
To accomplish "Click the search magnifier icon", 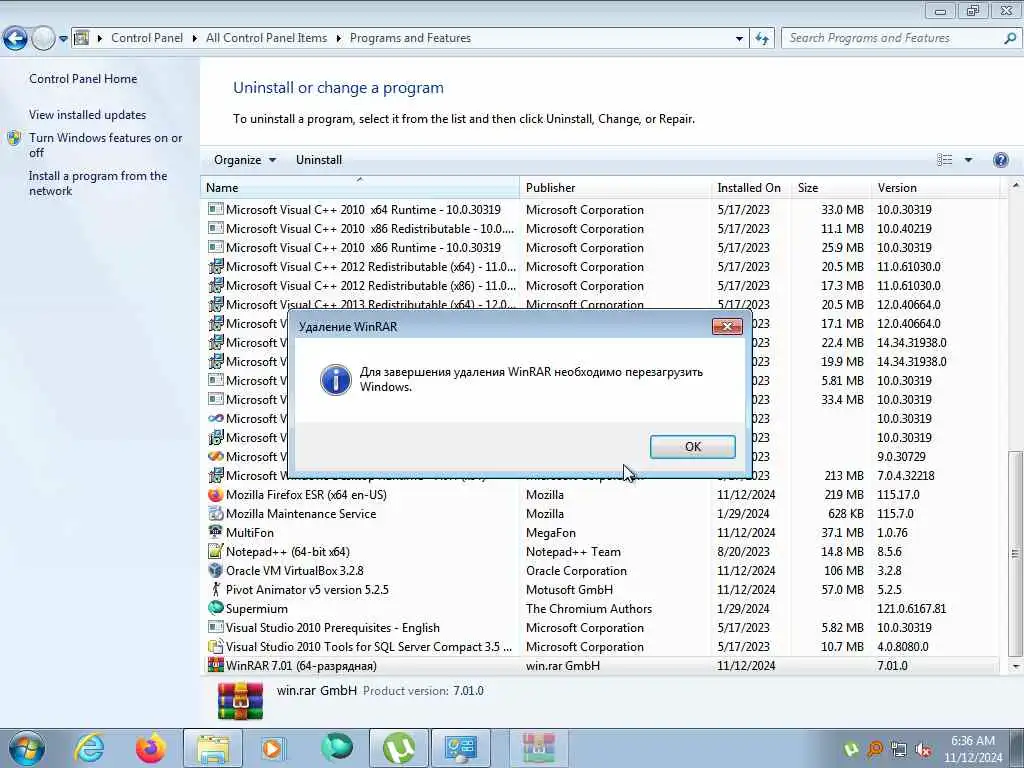I will coord(1010,38).
